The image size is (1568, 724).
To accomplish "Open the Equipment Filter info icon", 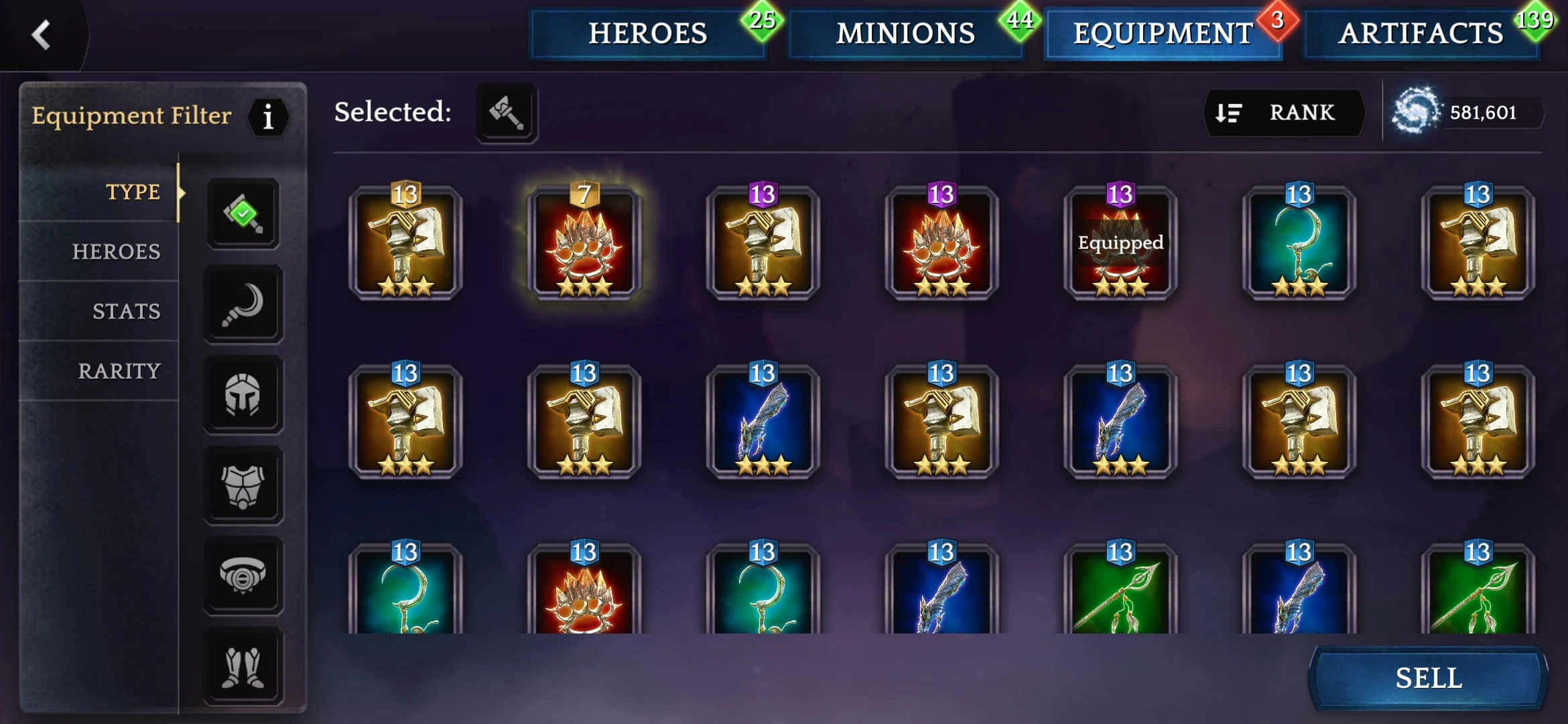I will coord(268,117).
